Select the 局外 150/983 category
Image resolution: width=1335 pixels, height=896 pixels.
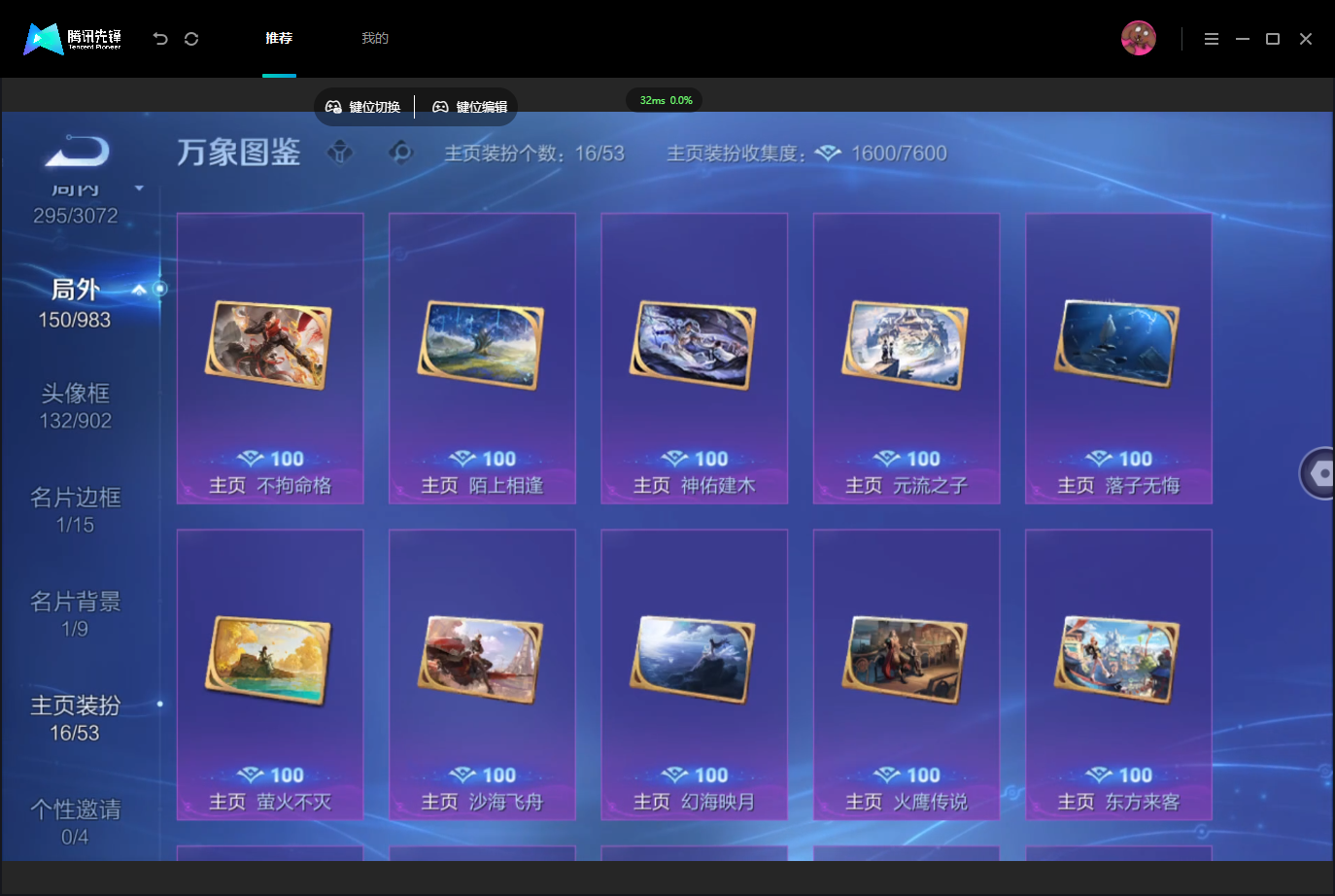75,304
